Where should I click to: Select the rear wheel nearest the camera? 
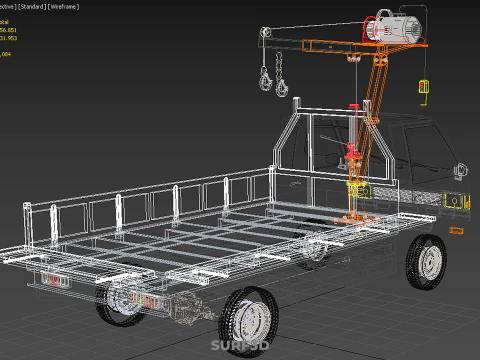point(249,321)
